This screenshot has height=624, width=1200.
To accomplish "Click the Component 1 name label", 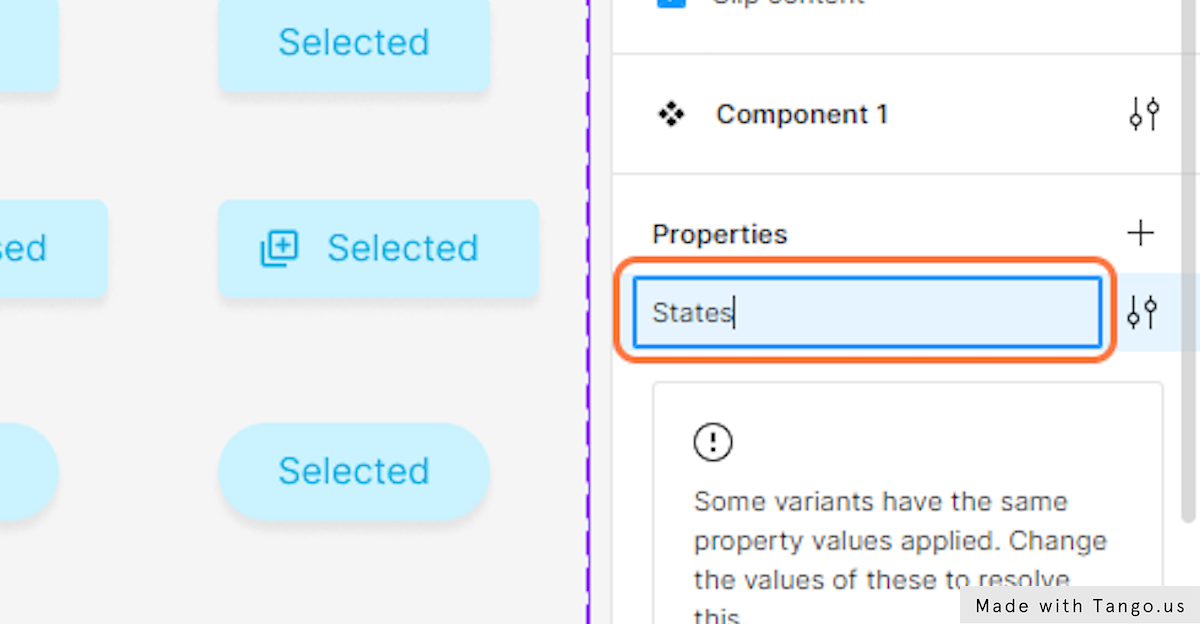I will tap(802, 115).
